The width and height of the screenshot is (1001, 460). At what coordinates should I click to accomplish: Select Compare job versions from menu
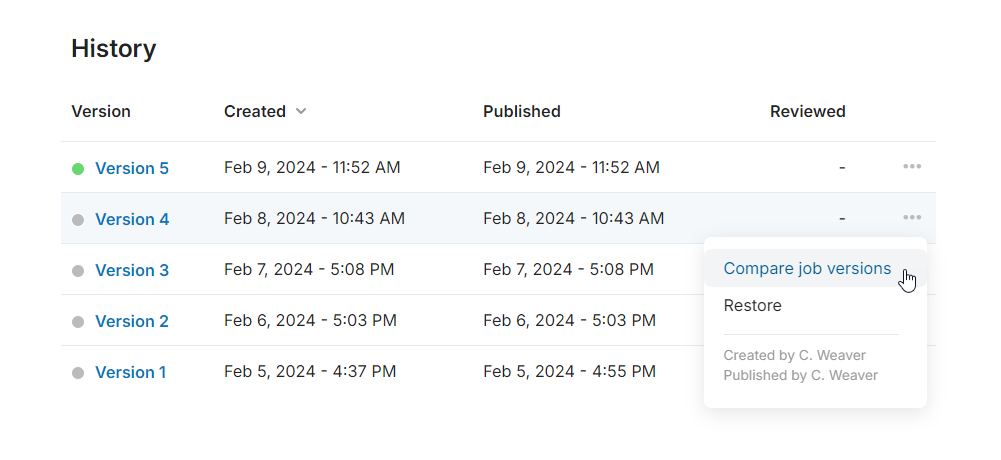[x=807, y=268]
